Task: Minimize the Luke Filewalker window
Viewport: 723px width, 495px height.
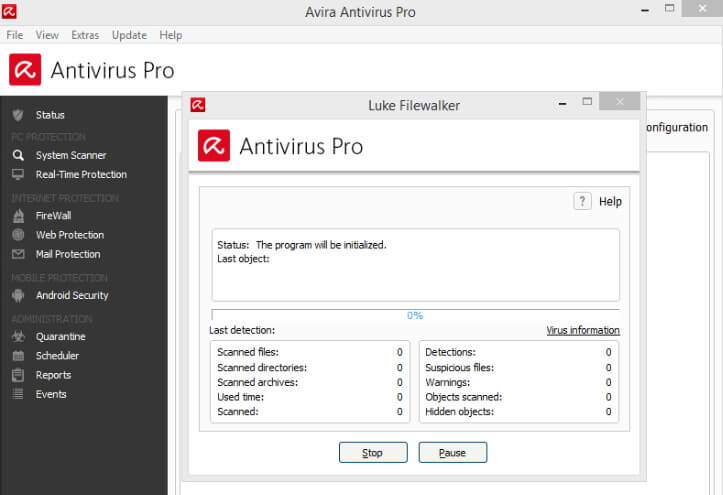Action: coord(562,104)
